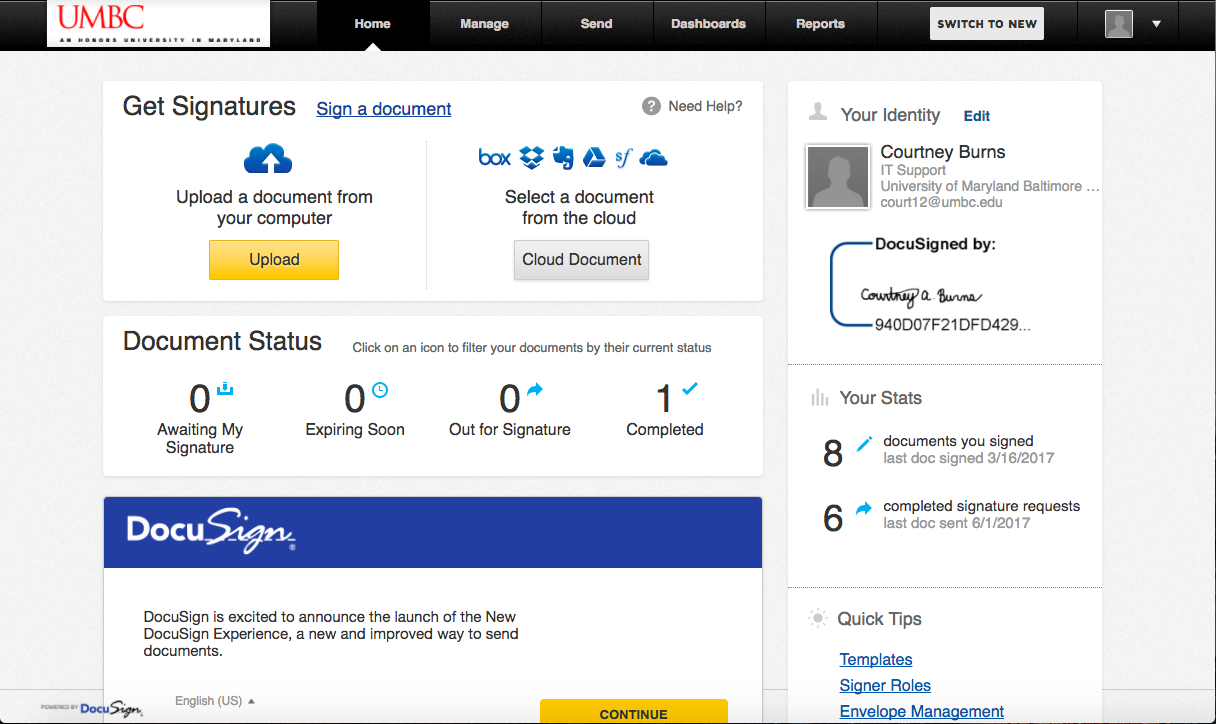
Task: Open the Manage tab
Action: pyautogui.click(x=484, y=24)
